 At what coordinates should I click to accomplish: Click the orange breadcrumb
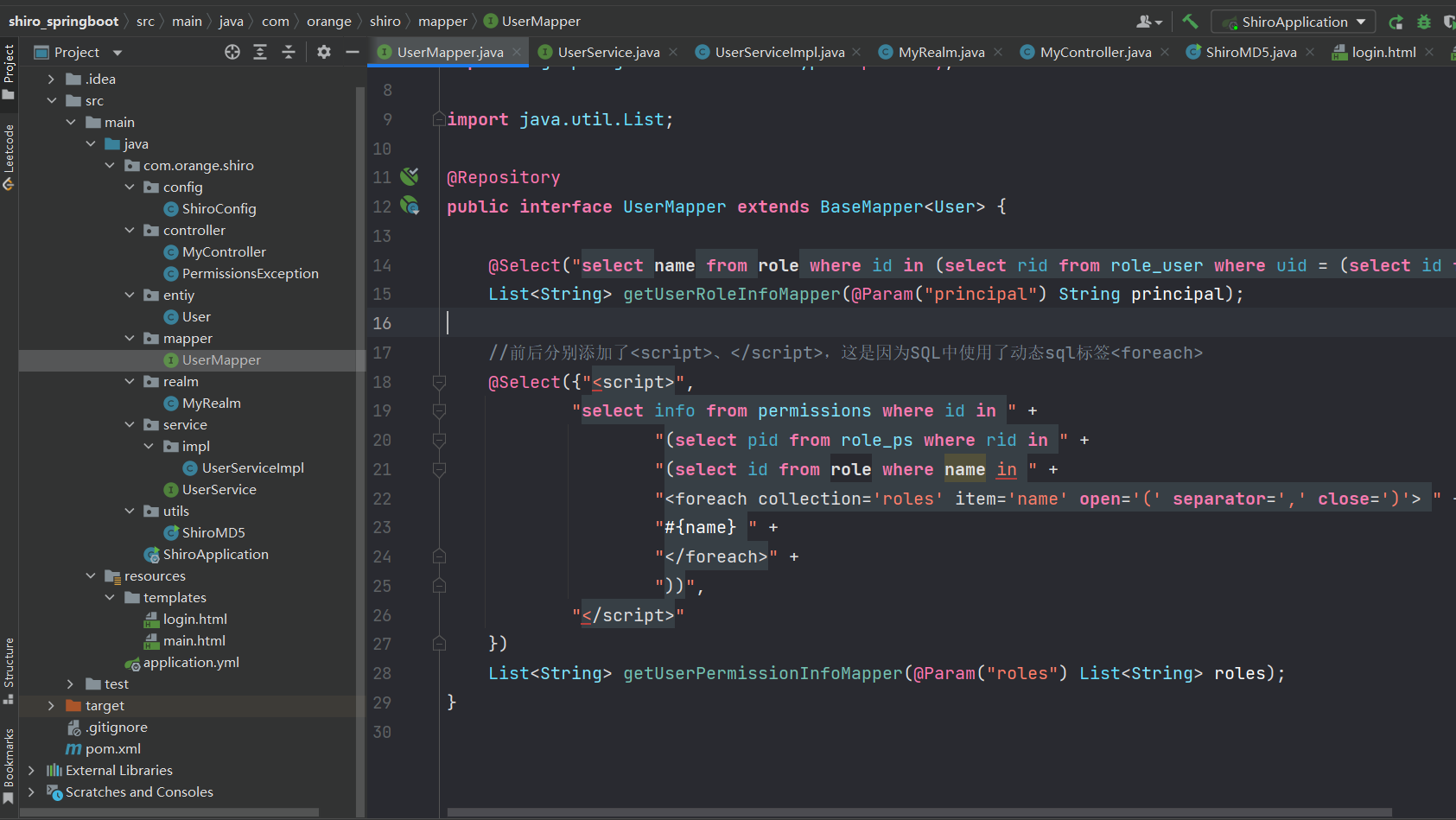[329, 21]
